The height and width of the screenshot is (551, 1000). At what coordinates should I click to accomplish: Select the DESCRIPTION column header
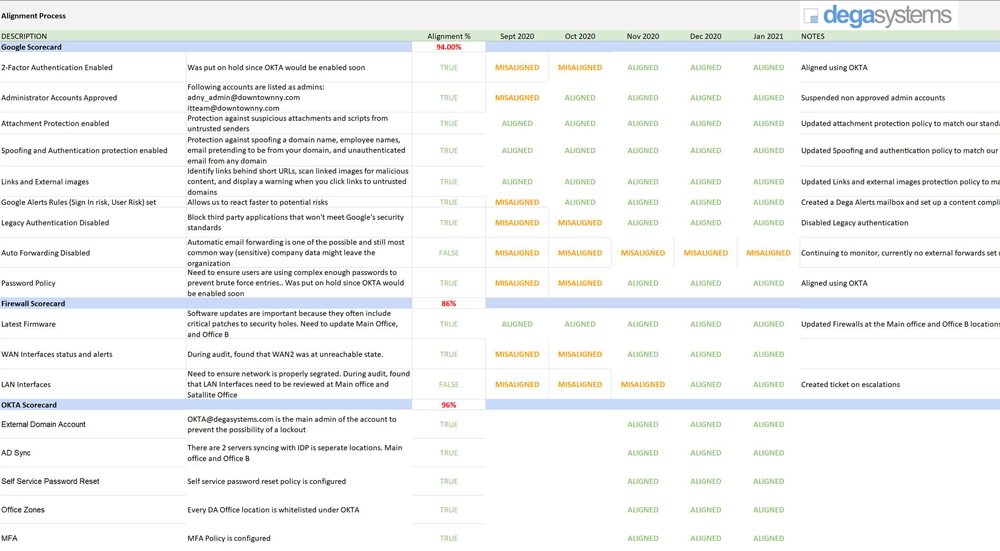24,36
